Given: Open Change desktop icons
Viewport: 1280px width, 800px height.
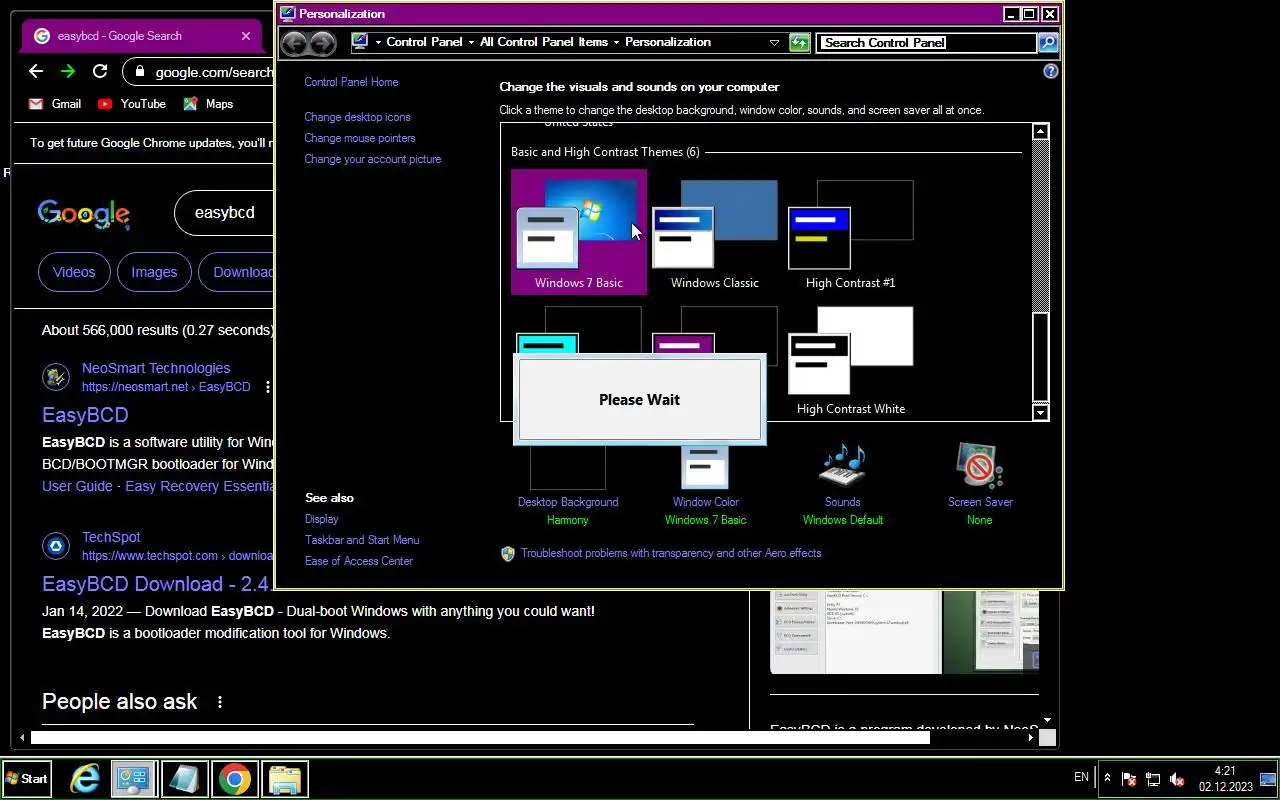Looking at the screenshot, I should coord(357,117).
